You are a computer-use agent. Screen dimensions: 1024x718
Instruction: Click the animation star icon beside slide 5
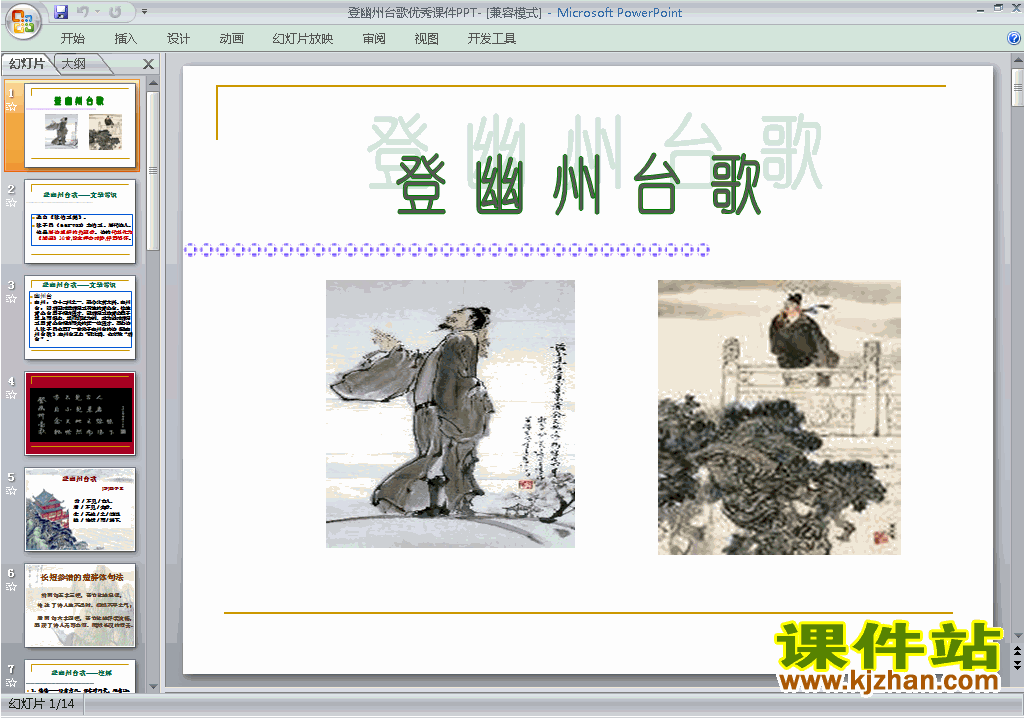click(x=11, y=491)
